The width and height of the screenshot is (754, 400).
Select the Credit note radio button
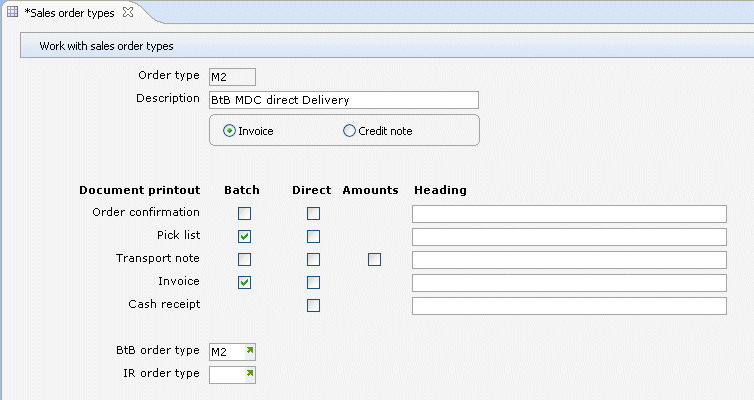click(349, 131)
